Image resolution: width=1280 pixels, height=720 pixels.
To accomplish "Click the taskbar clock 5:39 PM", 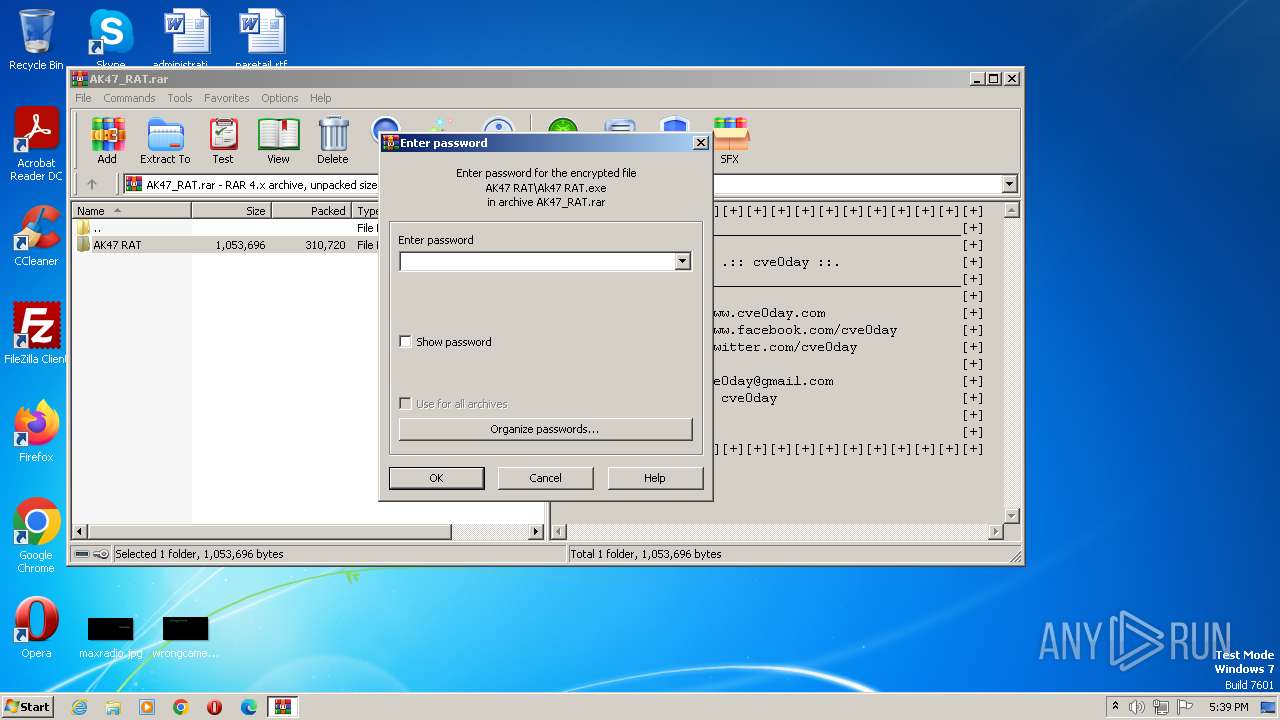I will [x=1228, y=707].
